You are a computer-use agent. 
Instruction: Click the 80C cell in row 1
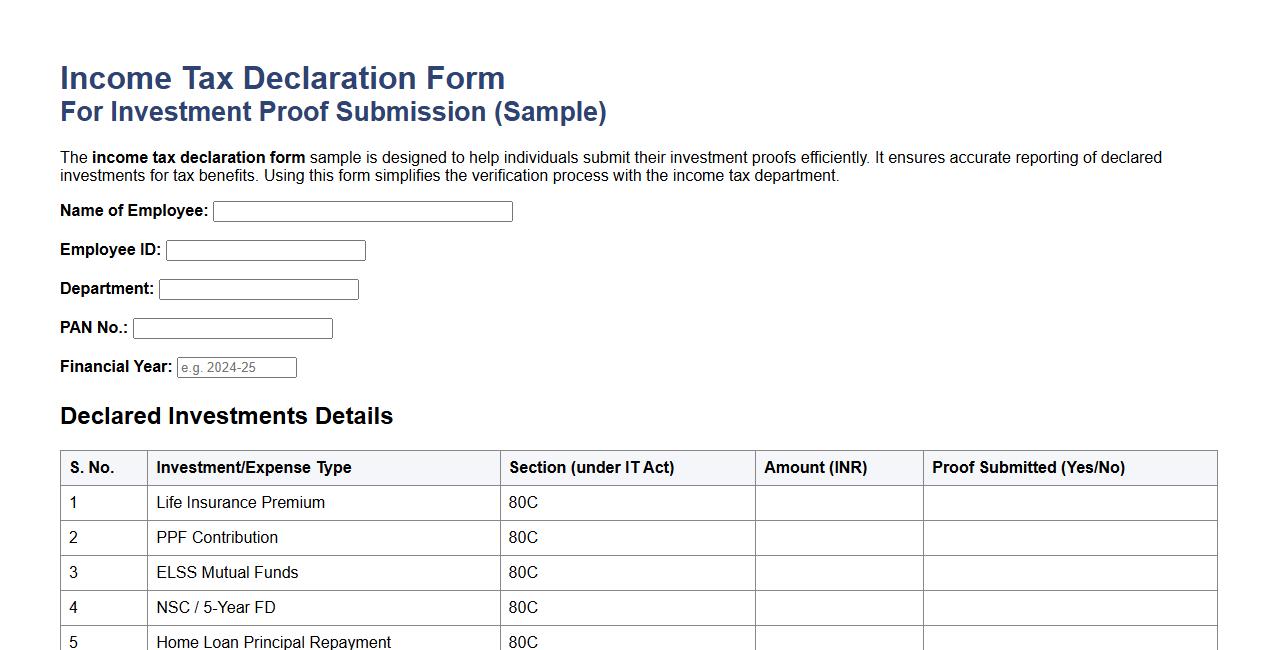click(x=522, y=503)
